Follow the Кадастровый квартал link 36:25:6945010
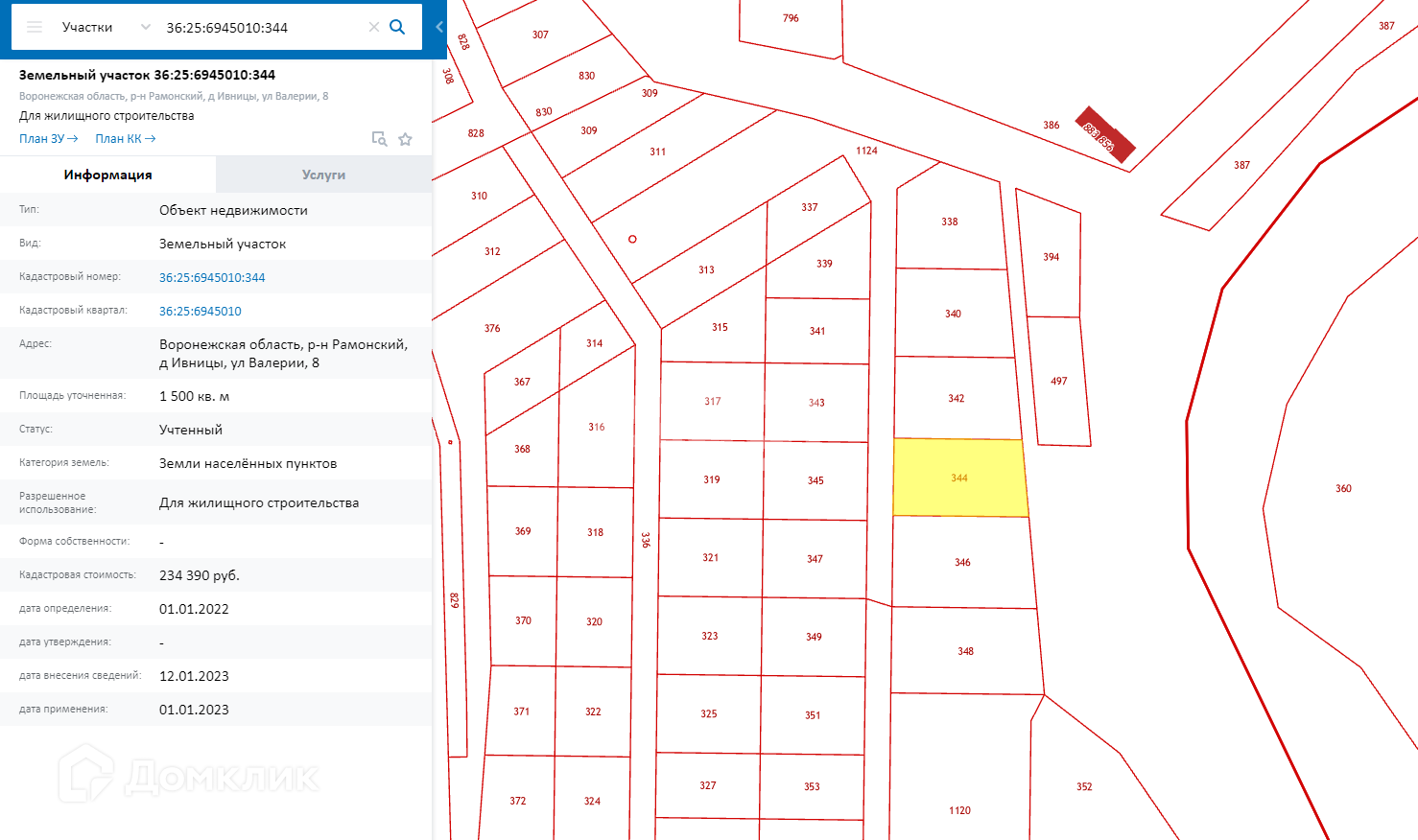 pyautogui.click(x=201, y=311)
